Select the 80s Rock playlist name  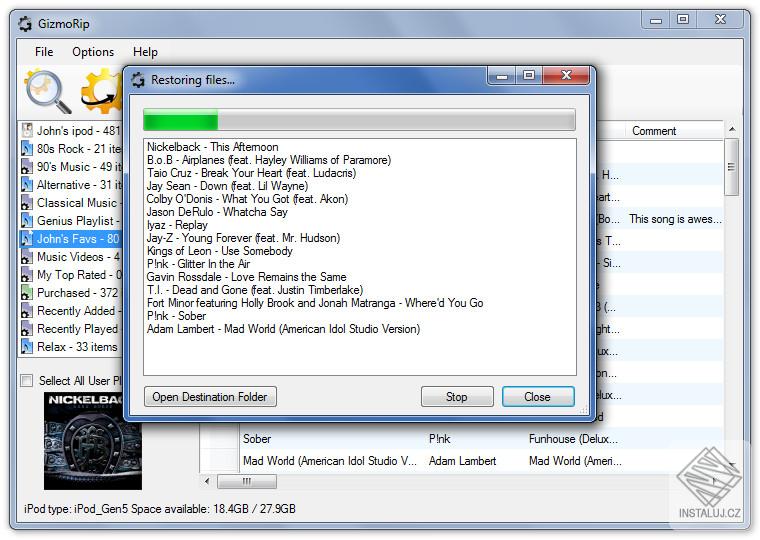(79, 148)
